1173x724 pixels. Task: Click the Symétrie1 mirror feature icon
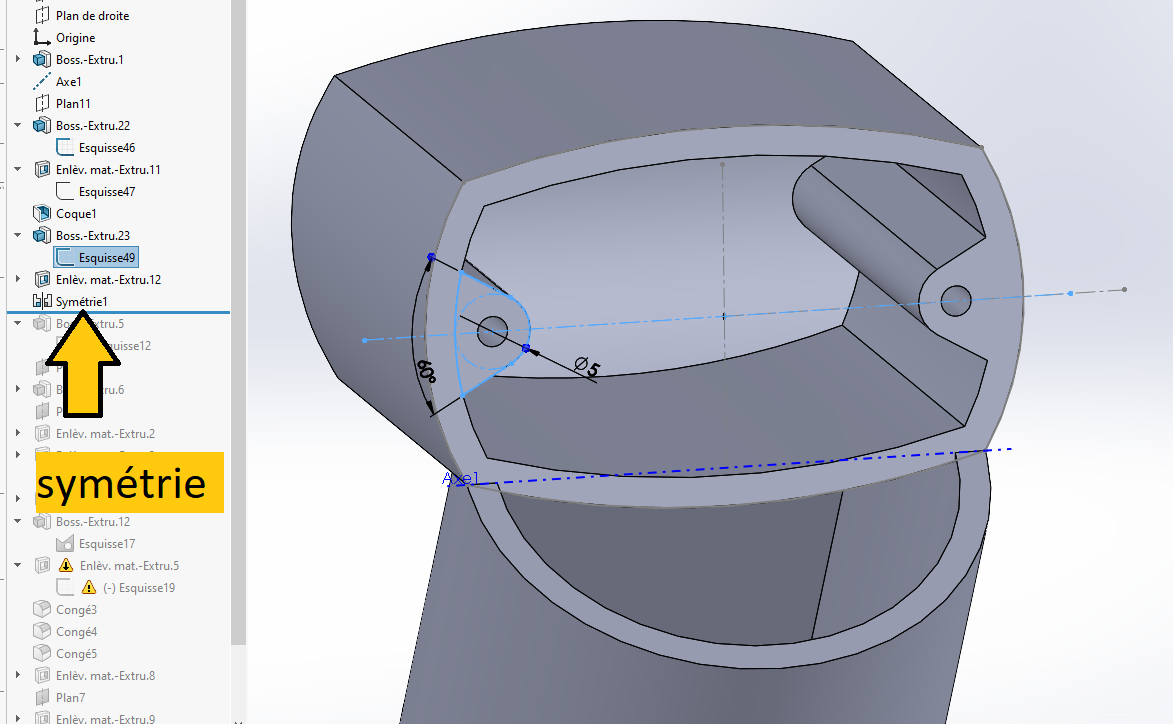pos(42,301)
